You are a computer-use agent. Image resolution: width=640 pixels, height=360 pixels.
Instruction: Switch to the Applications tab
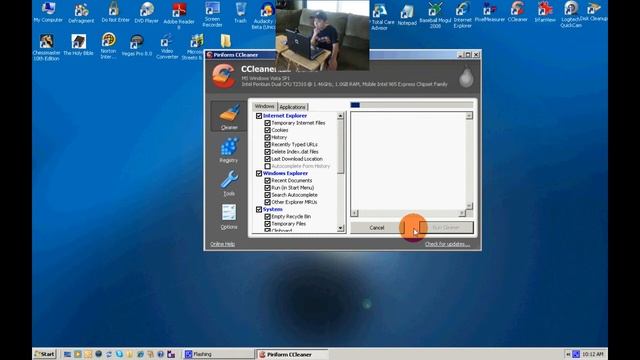(292, 107)
